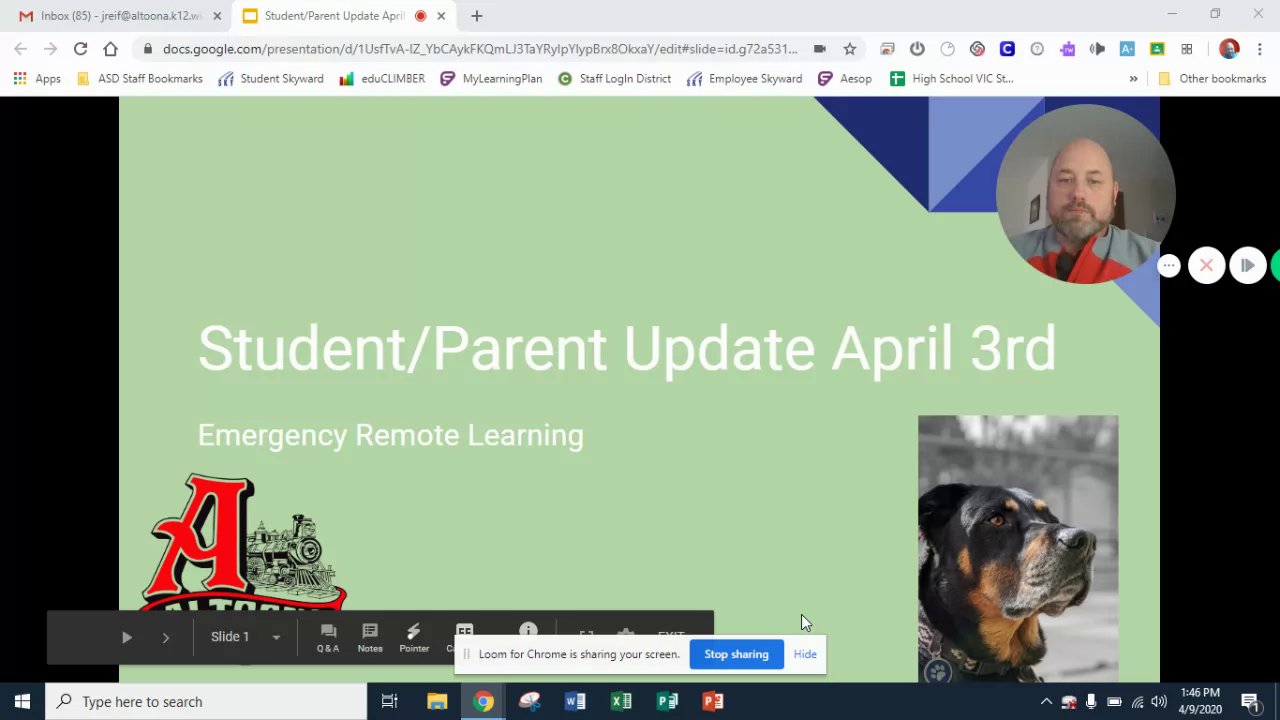Reload the current page

[80, 48]
